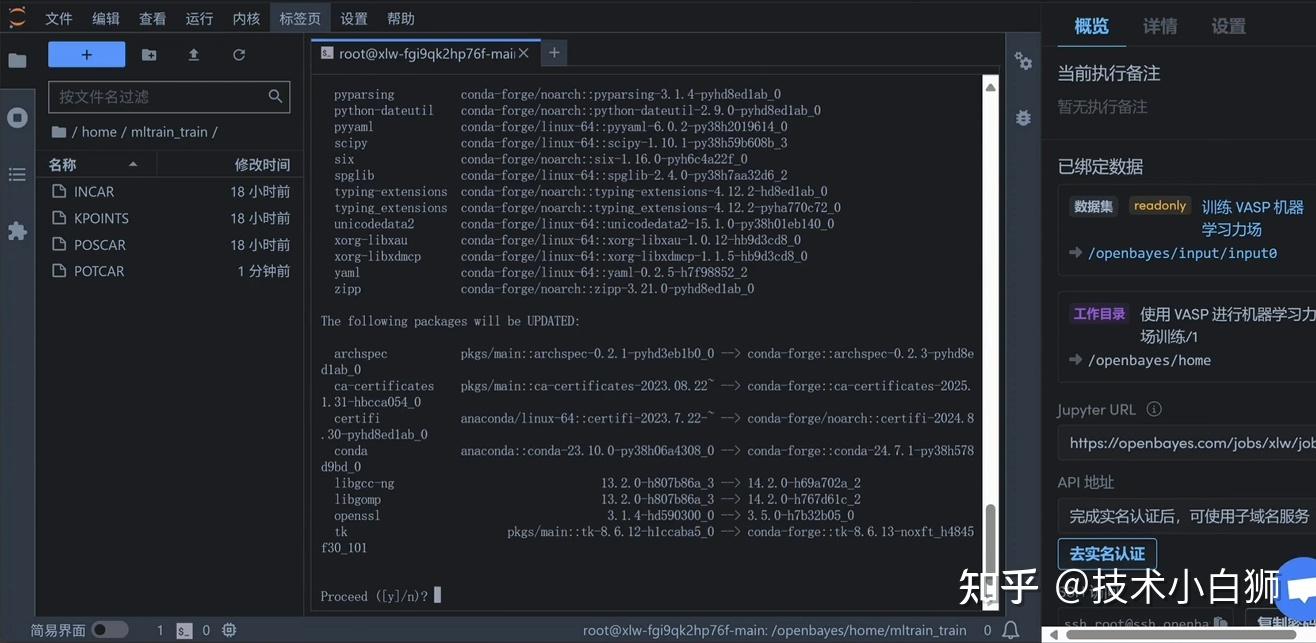1316x643 pixels.
Task: Select the POSCAR file
Action: pyautogui.click(x=169, y=245)
